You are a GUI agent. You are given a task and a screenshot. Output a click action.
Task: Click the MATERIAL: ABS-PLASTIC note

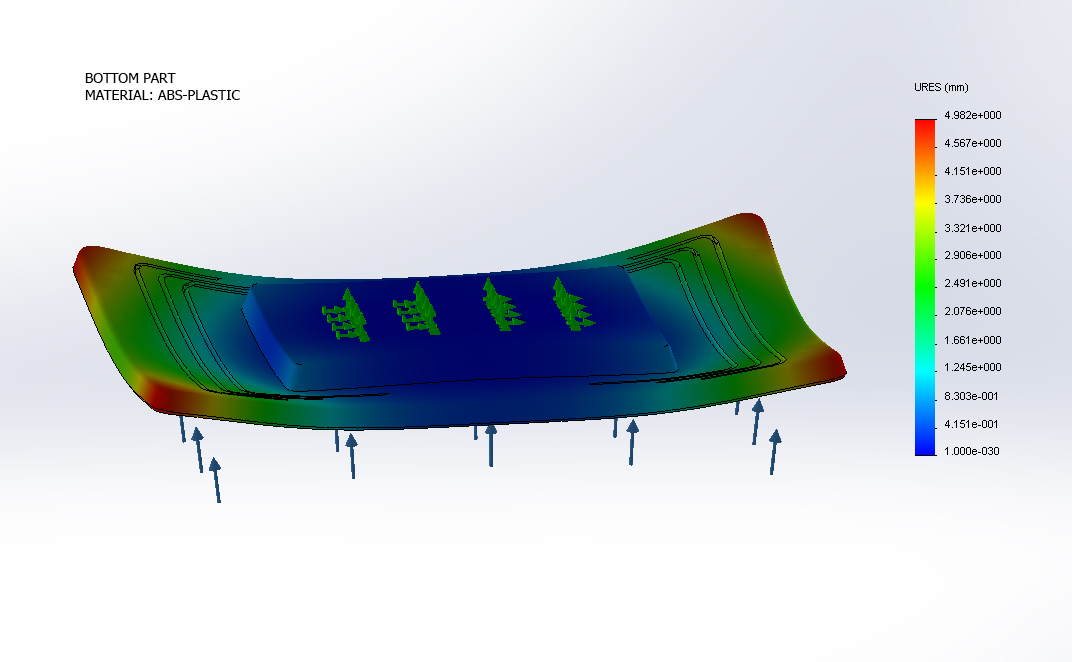(162, 95)
